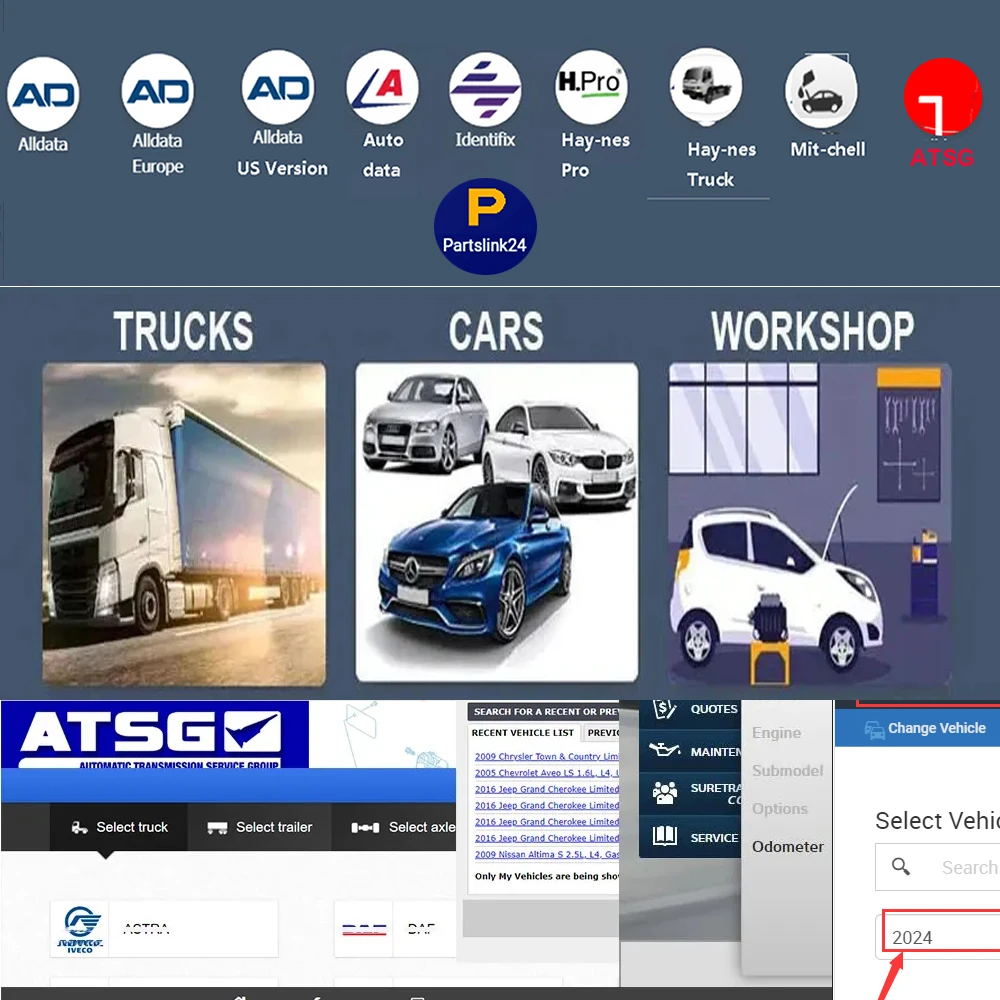1000x1000 pixels.
Task: Open the Identifix launcher icon
Action: [x=485, y=89]
